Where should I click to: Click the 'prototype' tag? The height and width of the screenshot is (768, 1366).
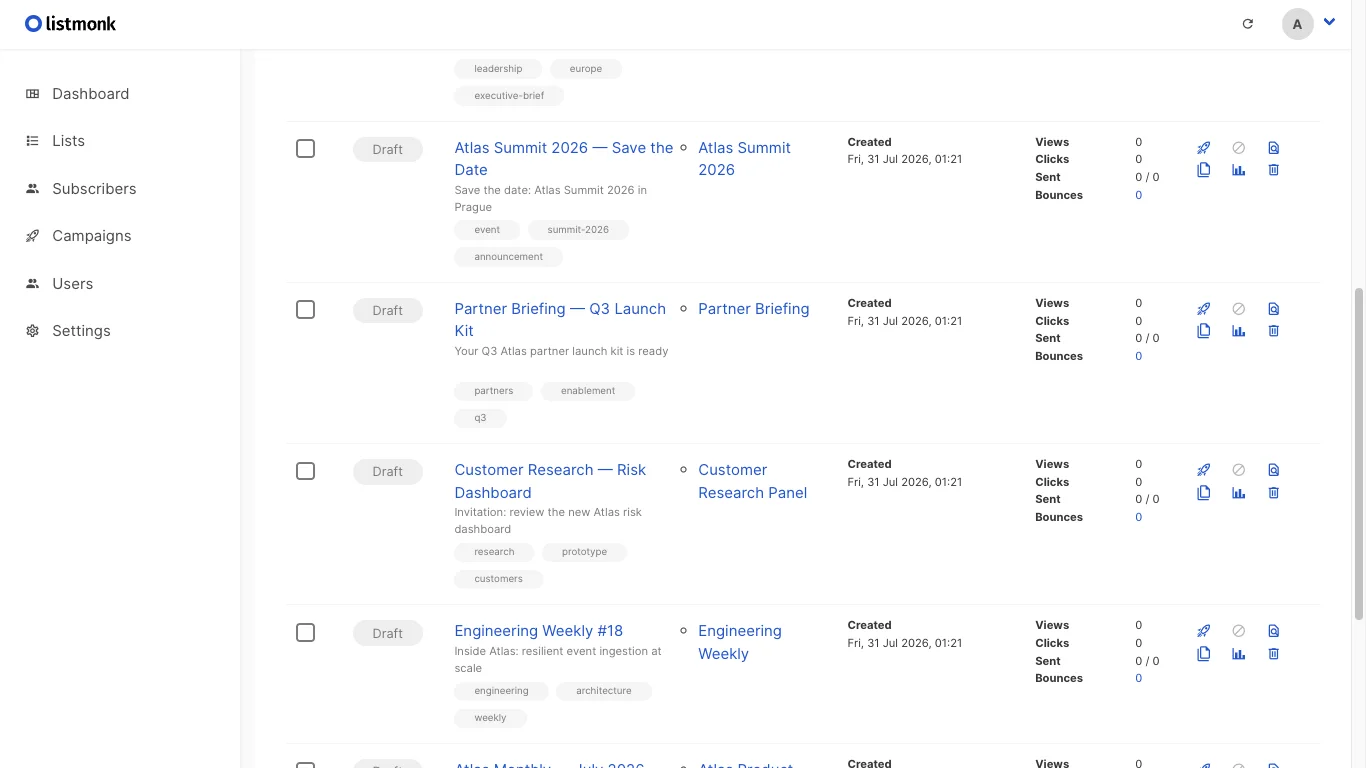click(584, 552)
